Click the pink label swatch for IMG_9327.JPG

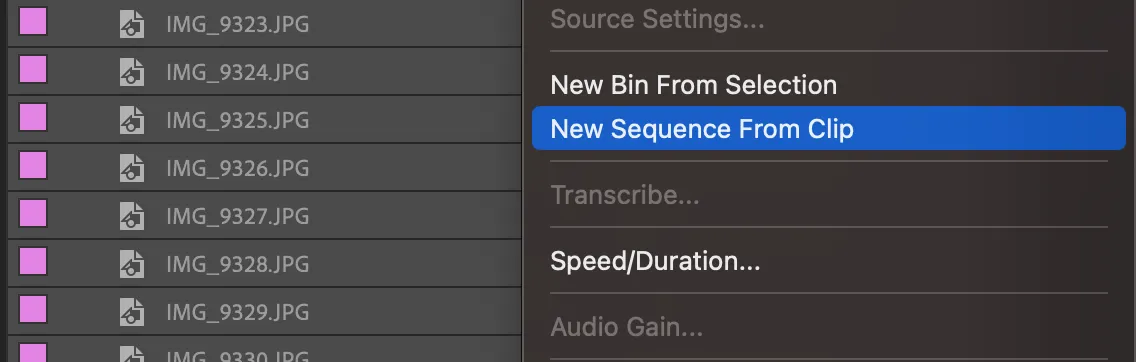click(33, 213)
